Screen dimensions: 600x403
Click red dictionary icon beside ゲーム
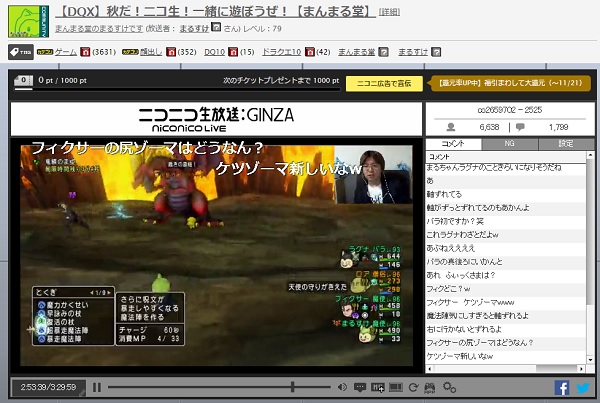85,52
